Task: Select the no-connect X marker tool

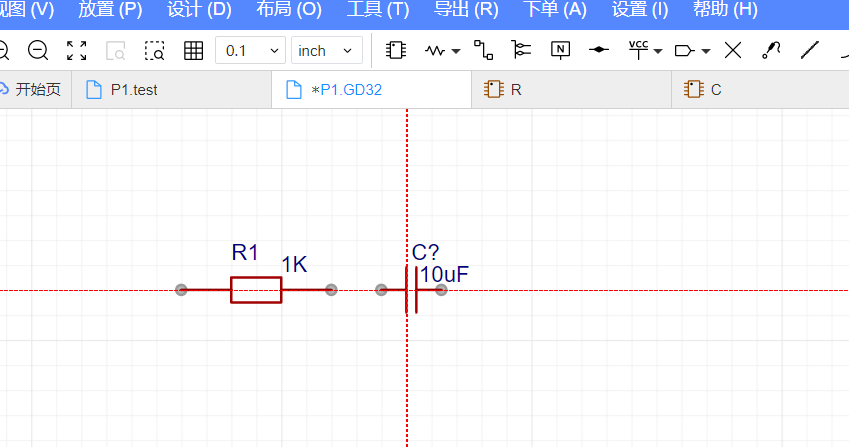Action: point(733,50)
